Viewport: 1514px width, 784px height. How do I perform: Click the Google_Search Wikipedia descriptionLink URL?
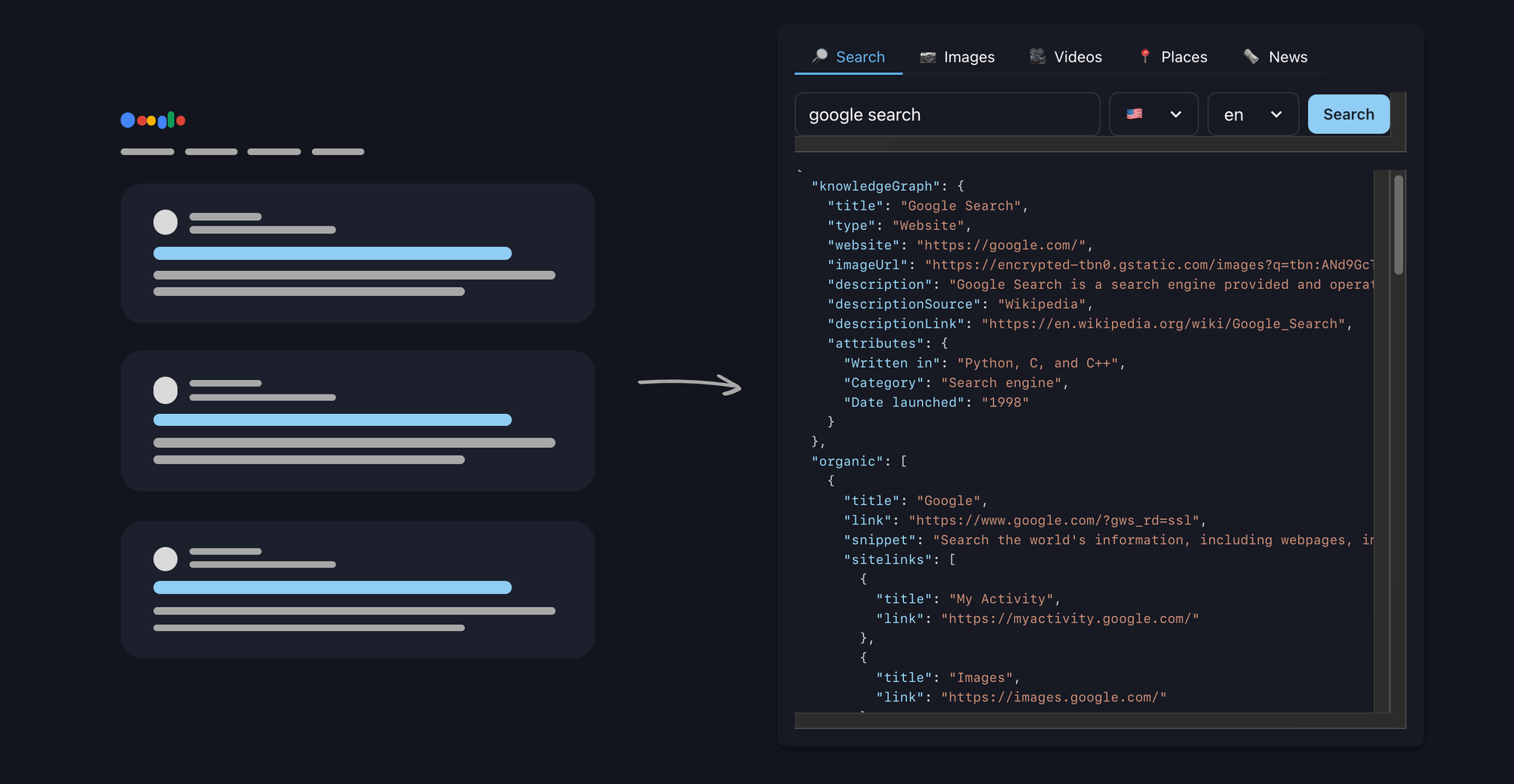coord(1164,323)
